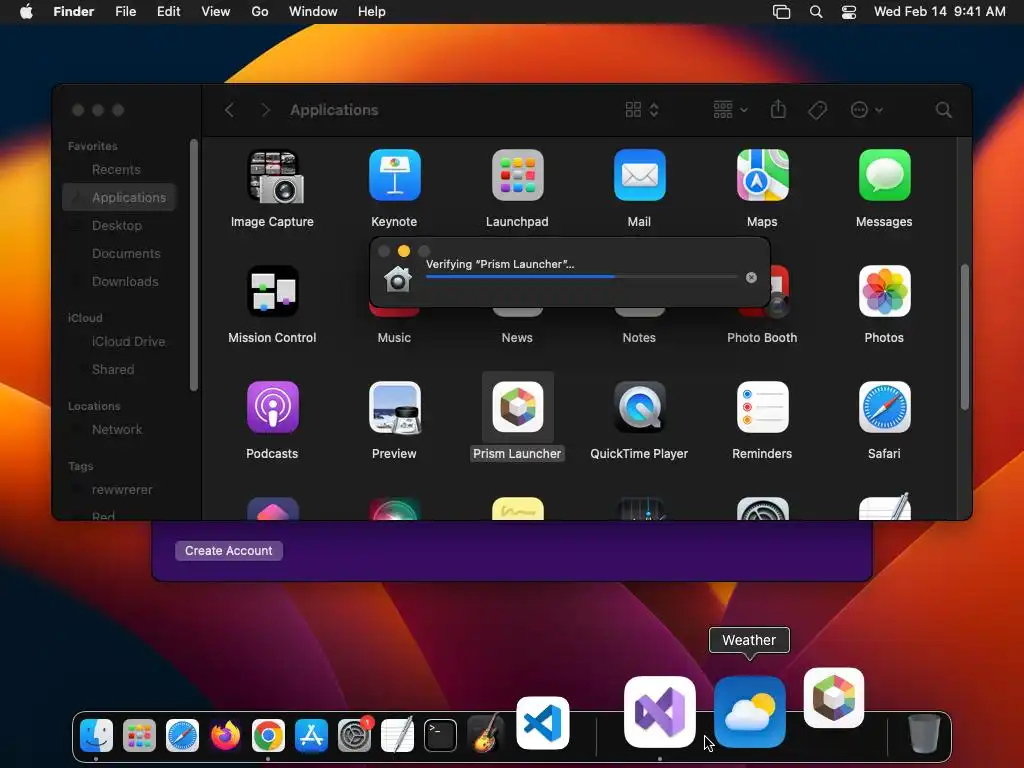Image resolution: width=1024 pixels, height=768 pixels.
Task: Open Image Capture in Applications
Action: click(x=273, y=177)
